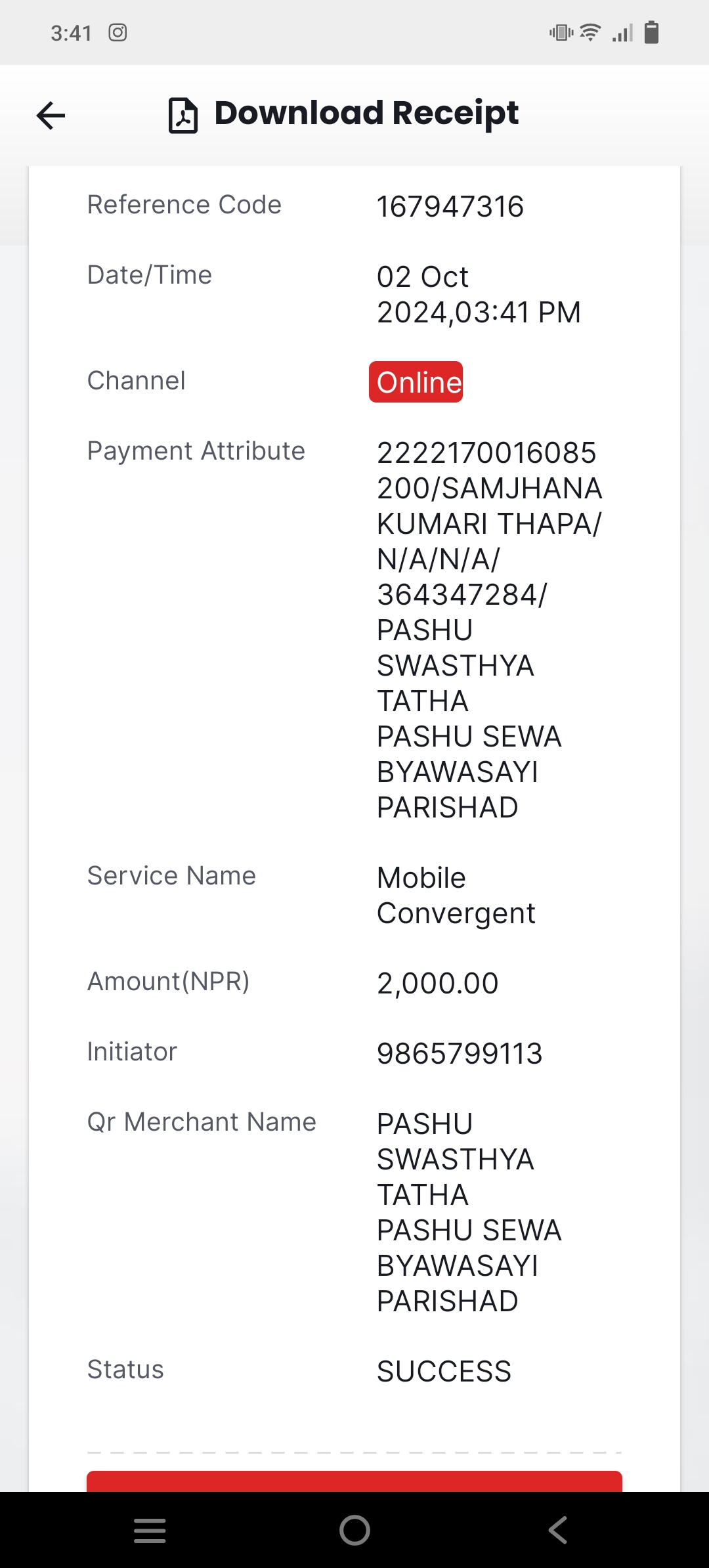Tap the back arrow in header
The image size is (709, 1568).
[x=51, y=116]
